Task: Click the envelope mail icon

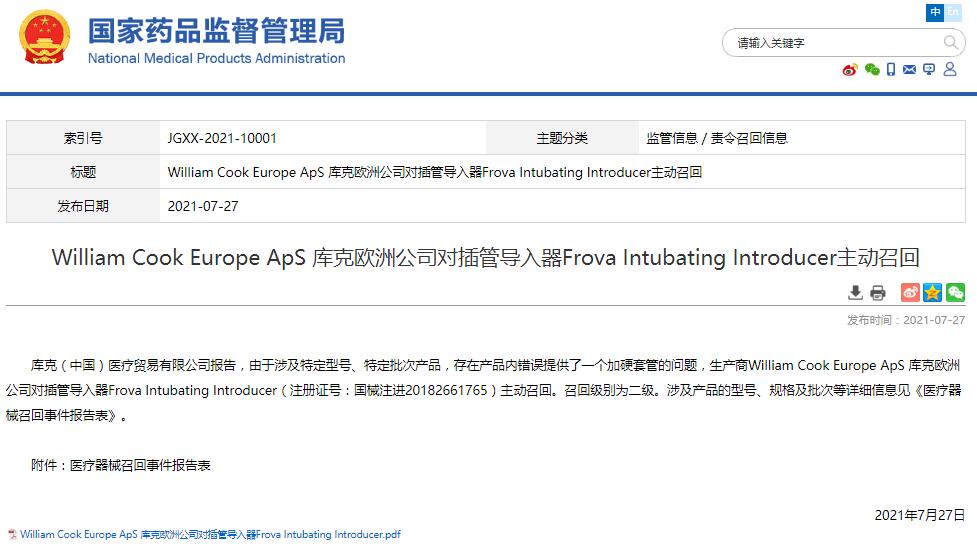Action: coord(910,69)
